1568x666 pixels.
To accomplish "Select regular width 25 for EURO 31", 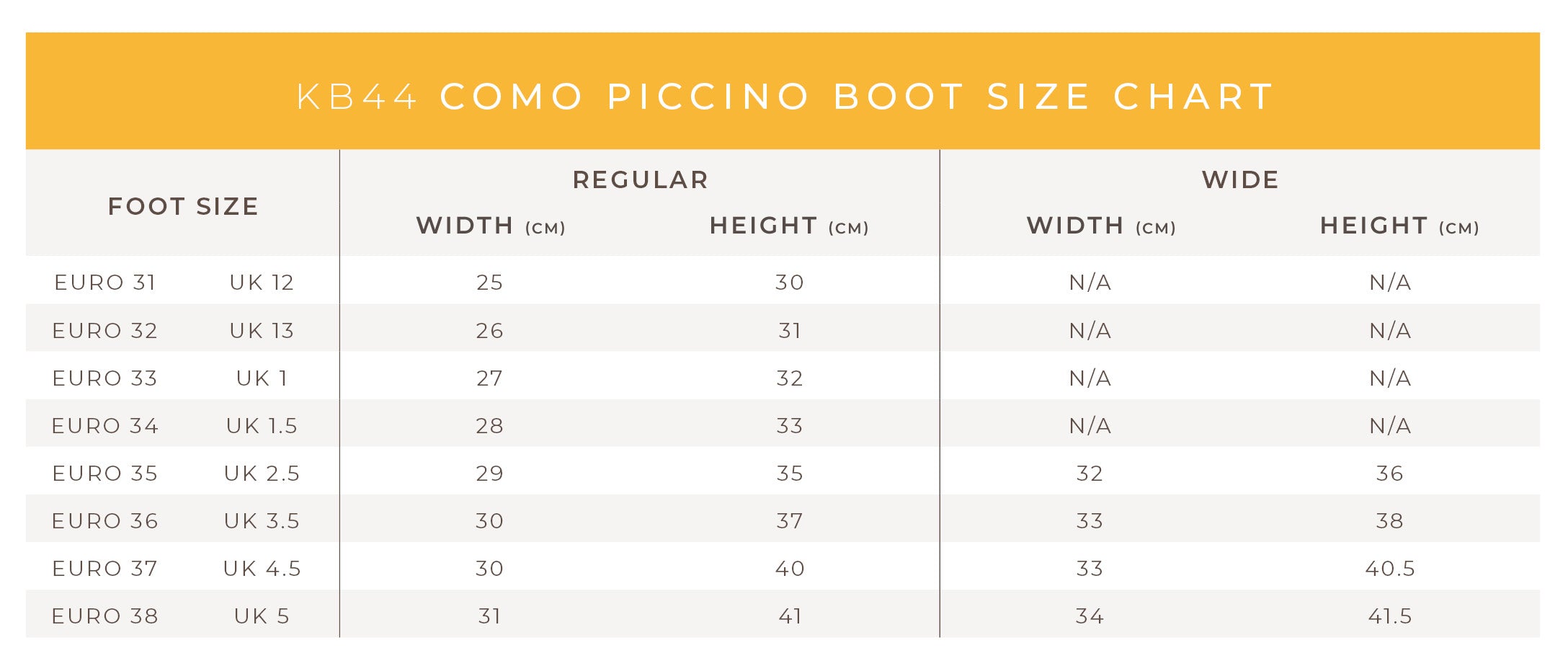I will click(489, 283).
